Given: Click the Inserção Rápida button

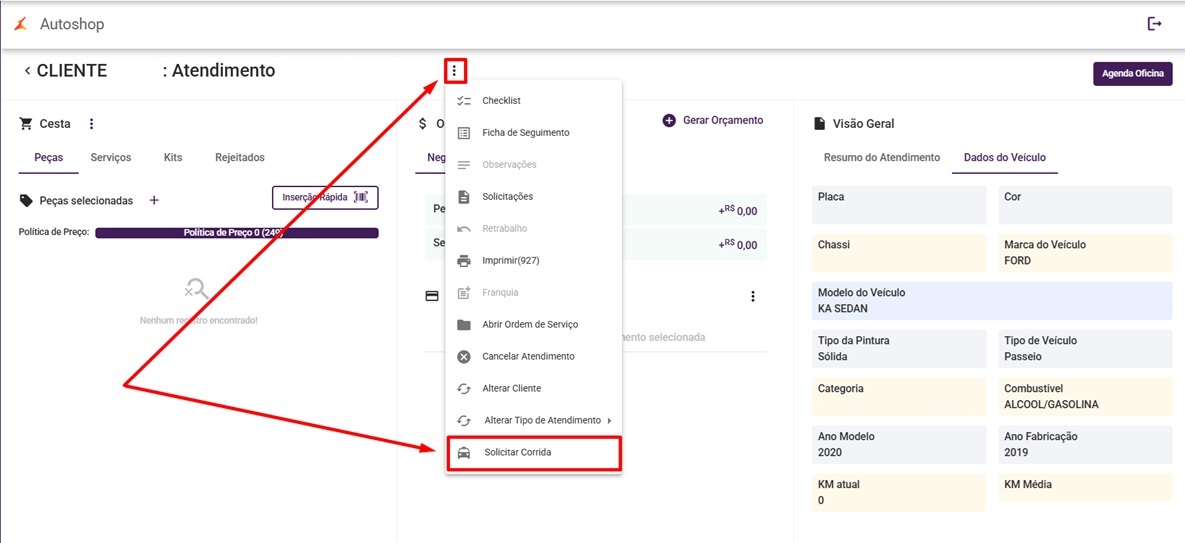Looking at the screenshot, I should (x=325, y=198).
